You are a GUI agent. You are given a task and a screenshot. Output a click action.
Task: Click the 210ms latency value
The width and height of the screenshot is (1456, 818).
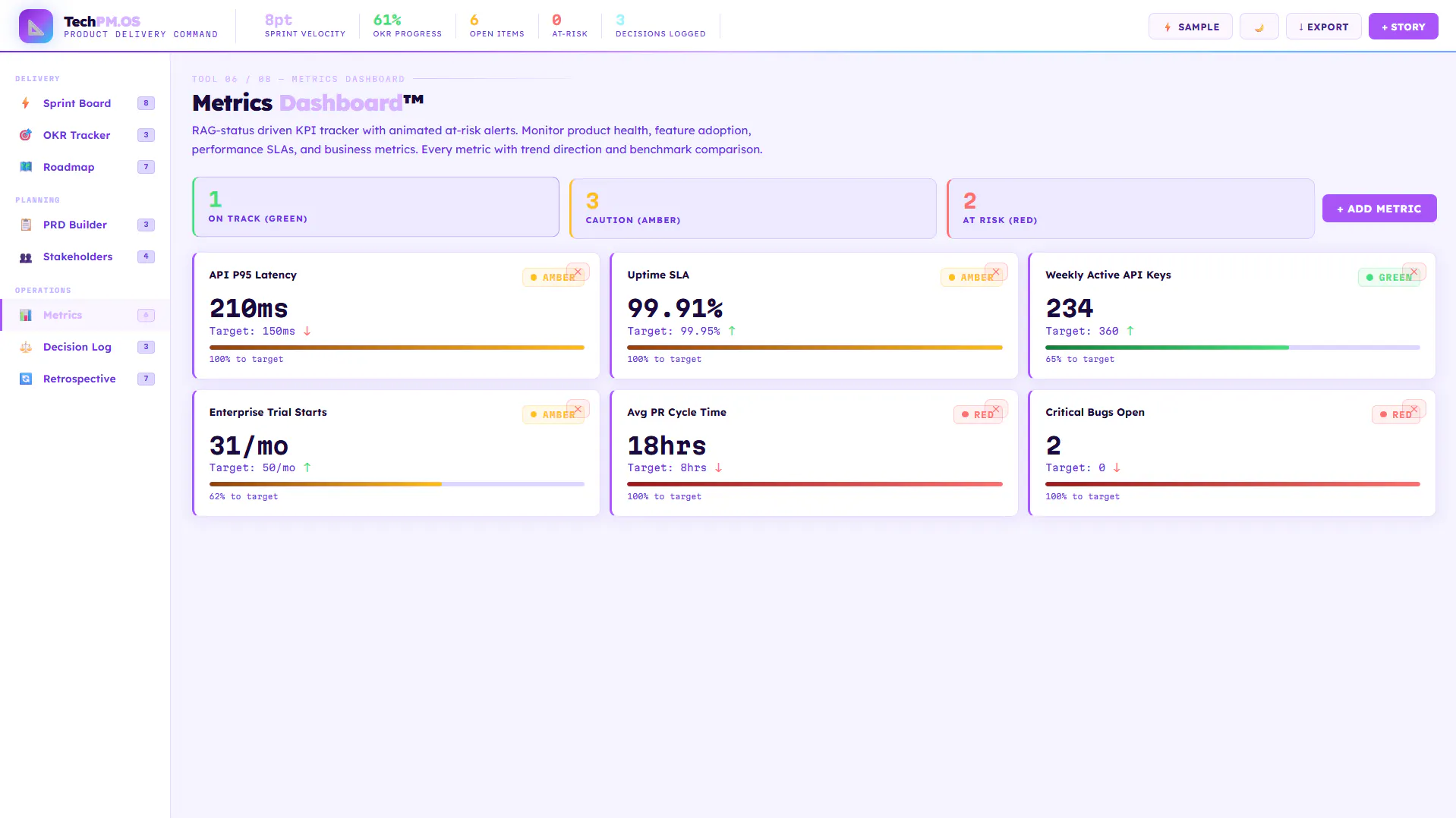tap(249, 308)
